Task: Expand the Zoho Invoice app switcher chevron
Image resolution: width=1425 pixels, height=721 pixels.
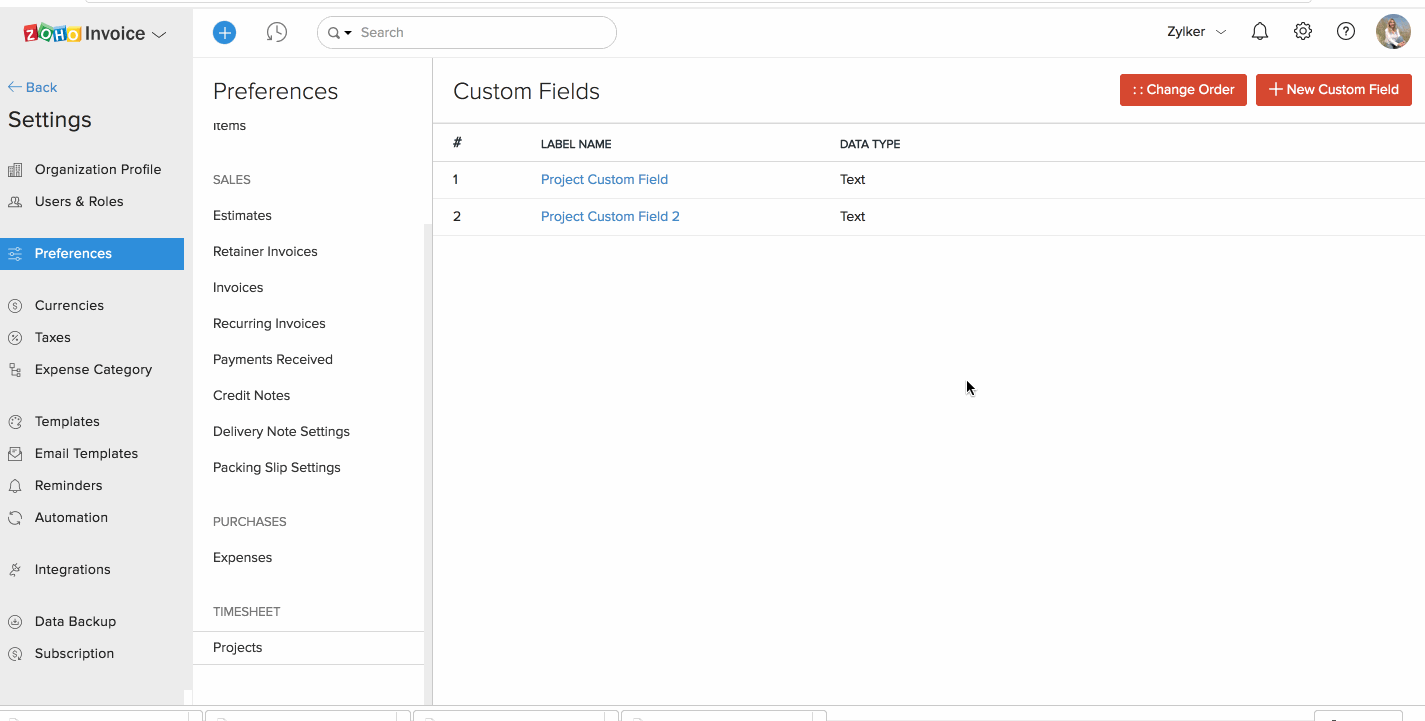Action: [x=159, y=35]
